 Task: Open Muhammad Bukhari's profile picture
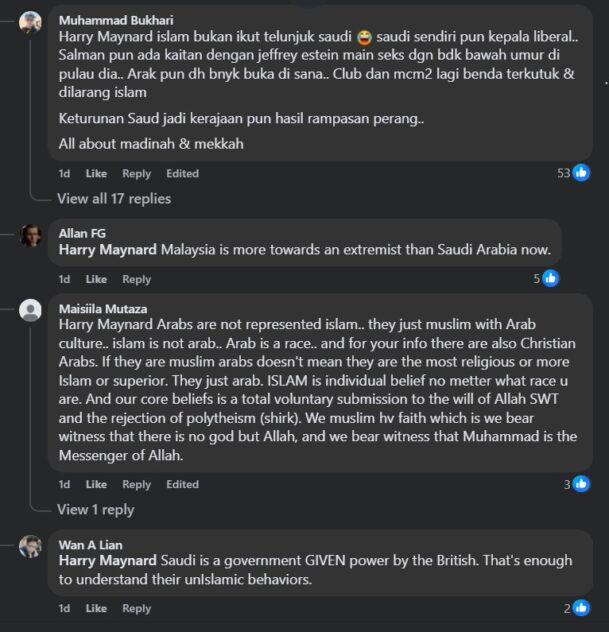point(31,23)
